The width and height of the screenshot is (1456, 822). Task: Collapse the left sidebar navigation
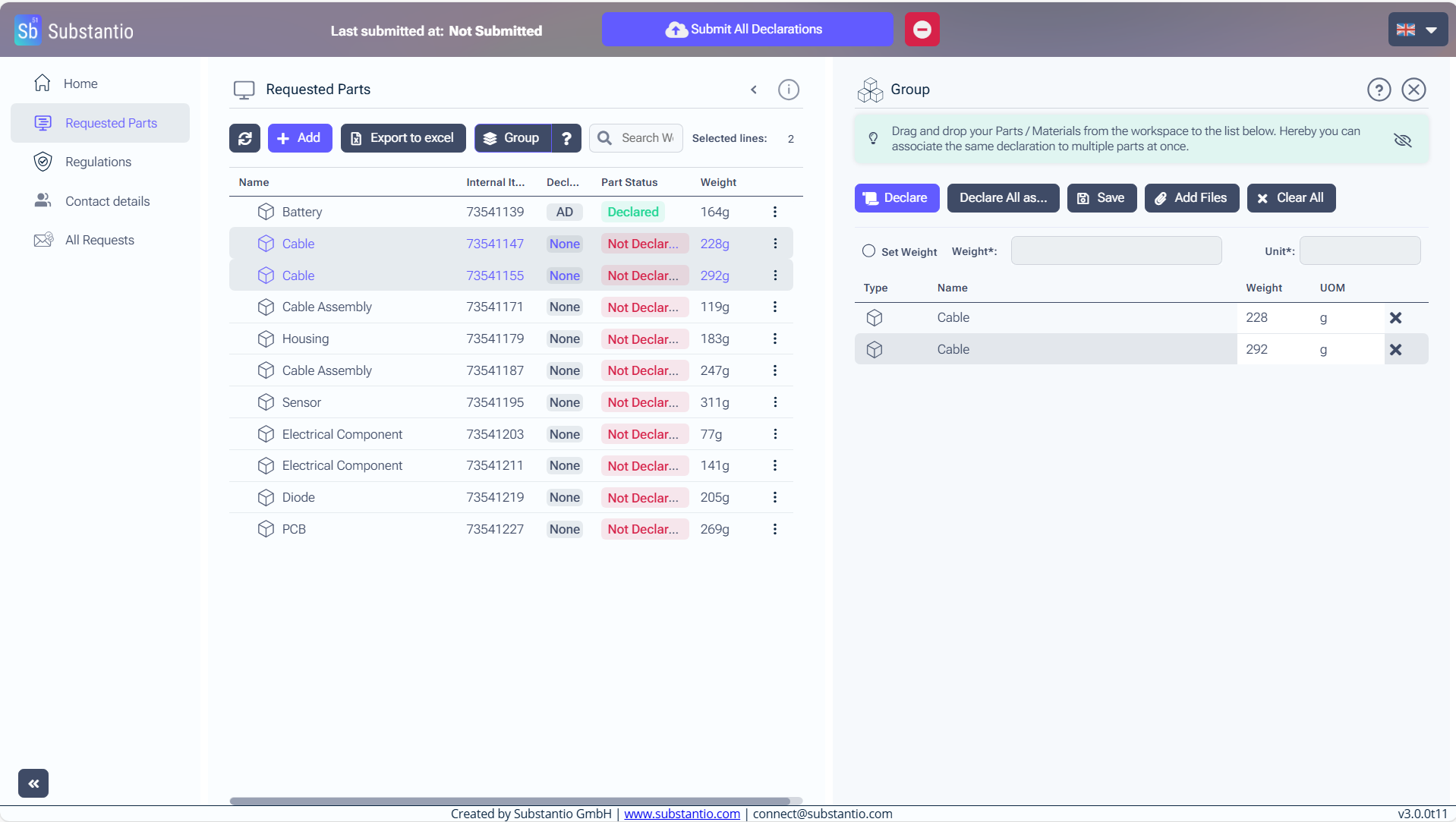click(x=33, y=783)
